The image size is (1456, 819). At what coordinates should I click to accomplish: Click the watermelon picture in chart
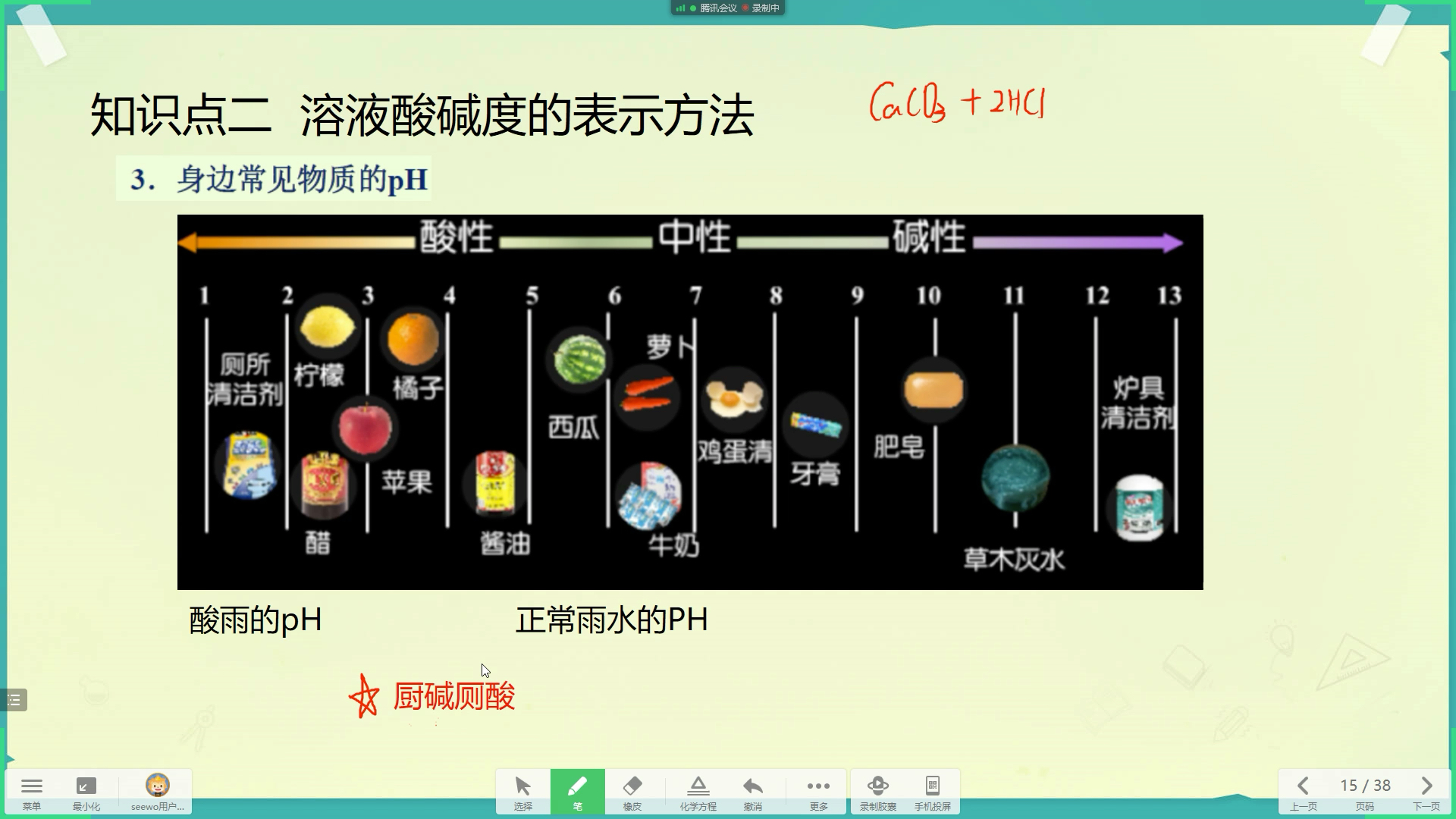pyautogui.click(x=580, y=359)
